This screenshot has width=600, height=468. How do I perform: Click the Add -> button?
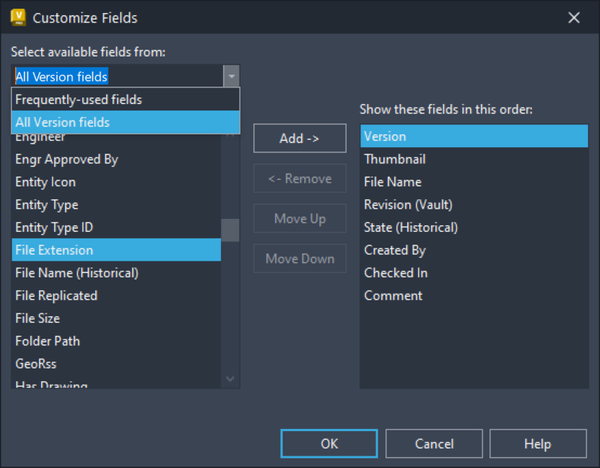click(299, 138)
